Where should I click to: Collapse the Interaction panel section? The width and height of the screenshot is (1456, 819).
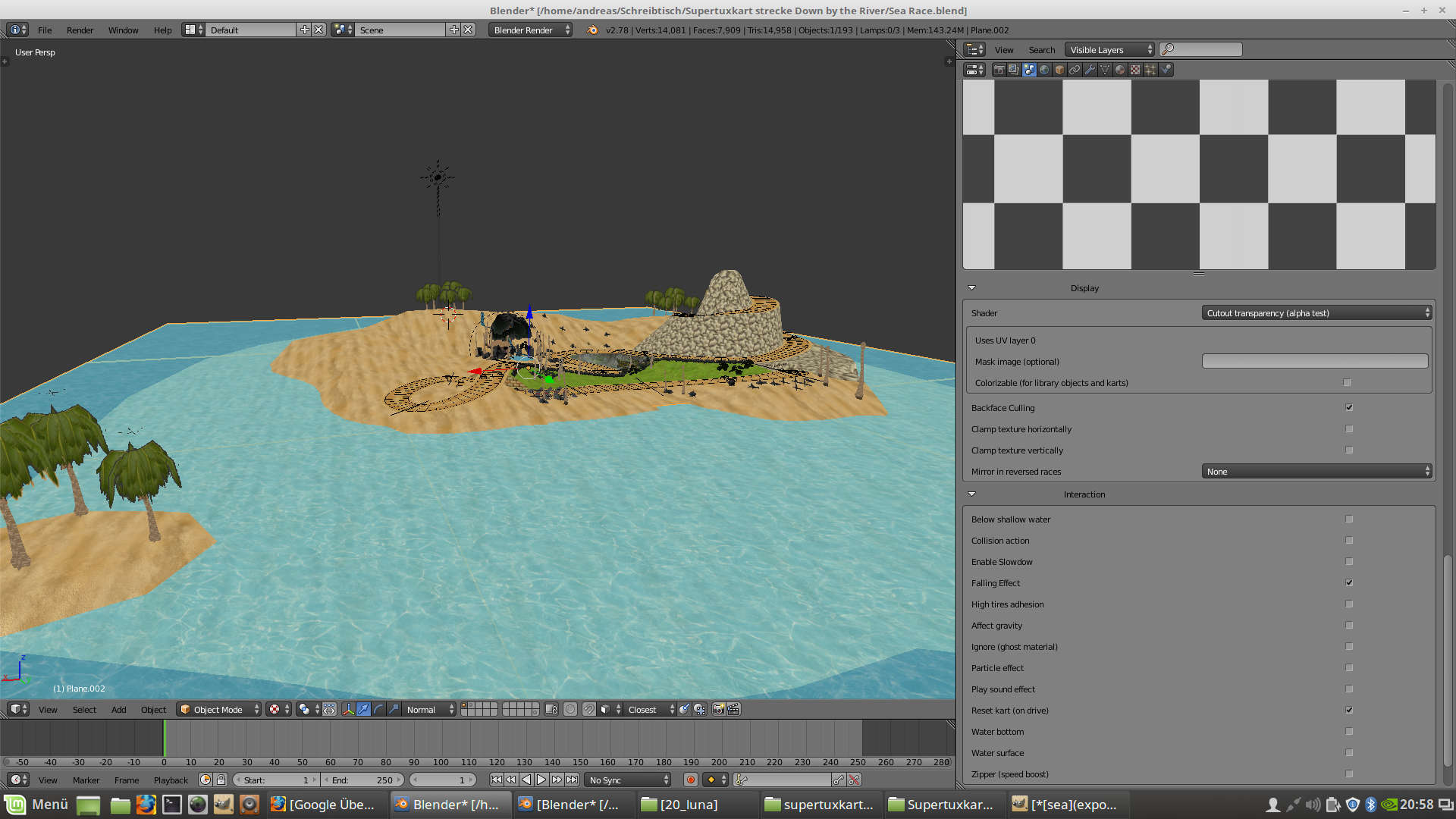click(x=971, y=494)
